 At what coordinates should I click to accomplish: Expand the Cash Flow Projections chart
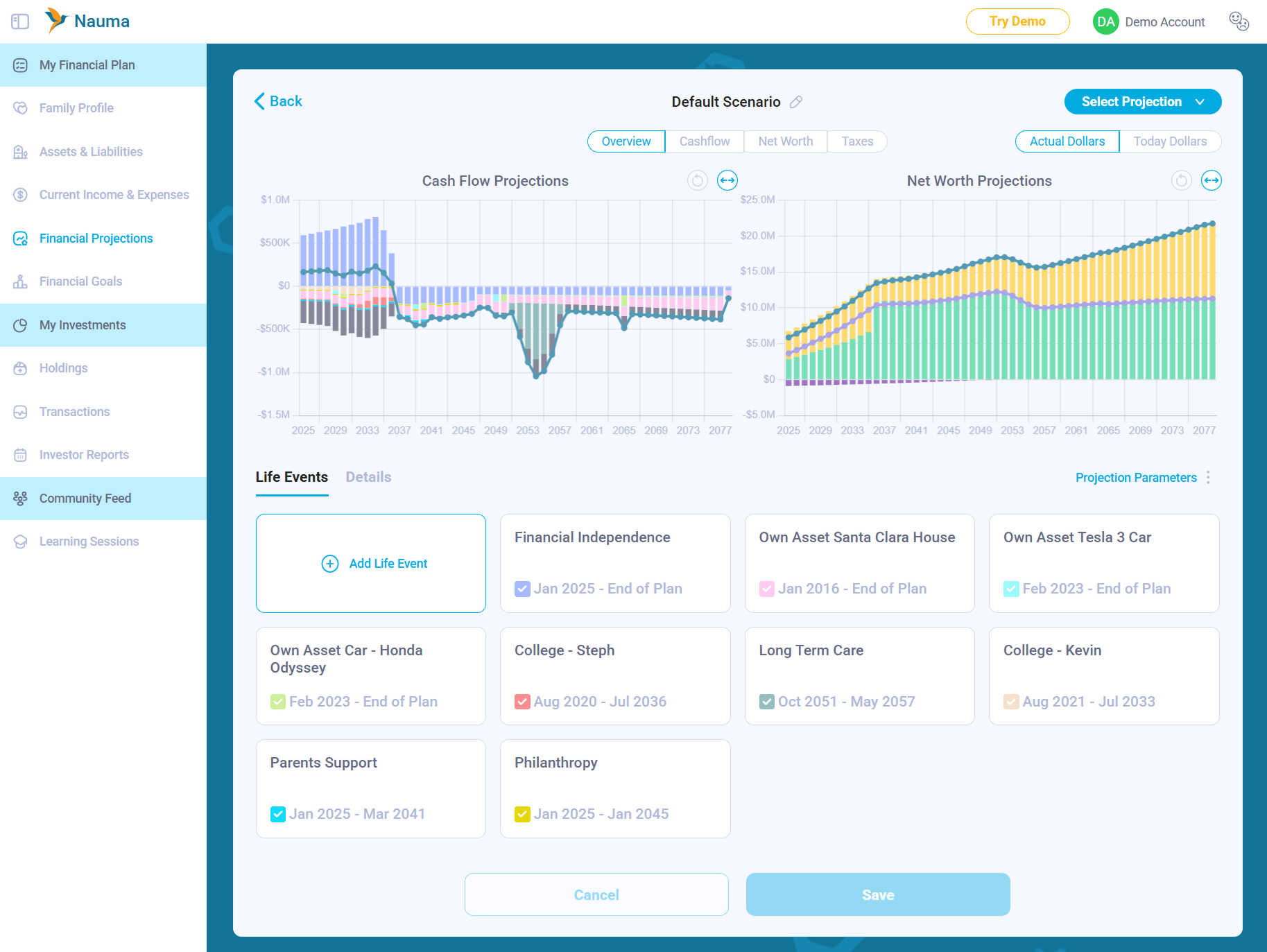tap(727, 181)
